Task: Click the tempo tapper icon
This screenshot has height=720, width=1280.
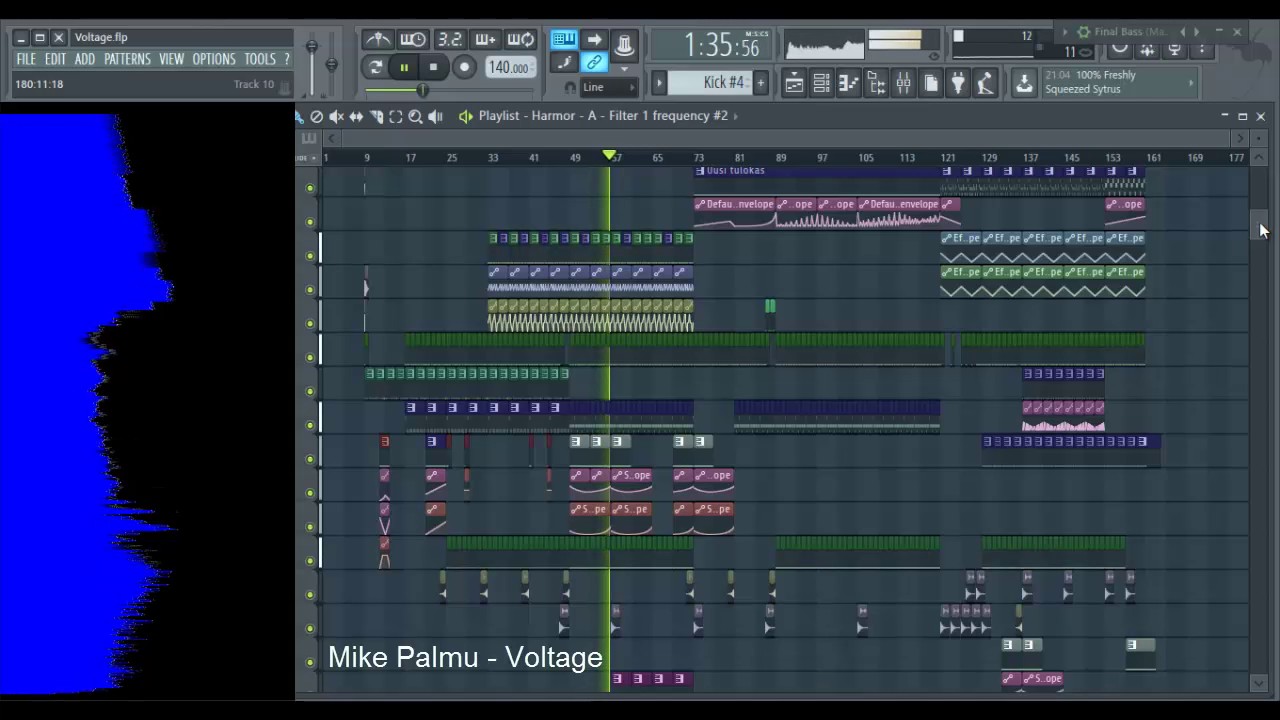Action: (985, 84)
